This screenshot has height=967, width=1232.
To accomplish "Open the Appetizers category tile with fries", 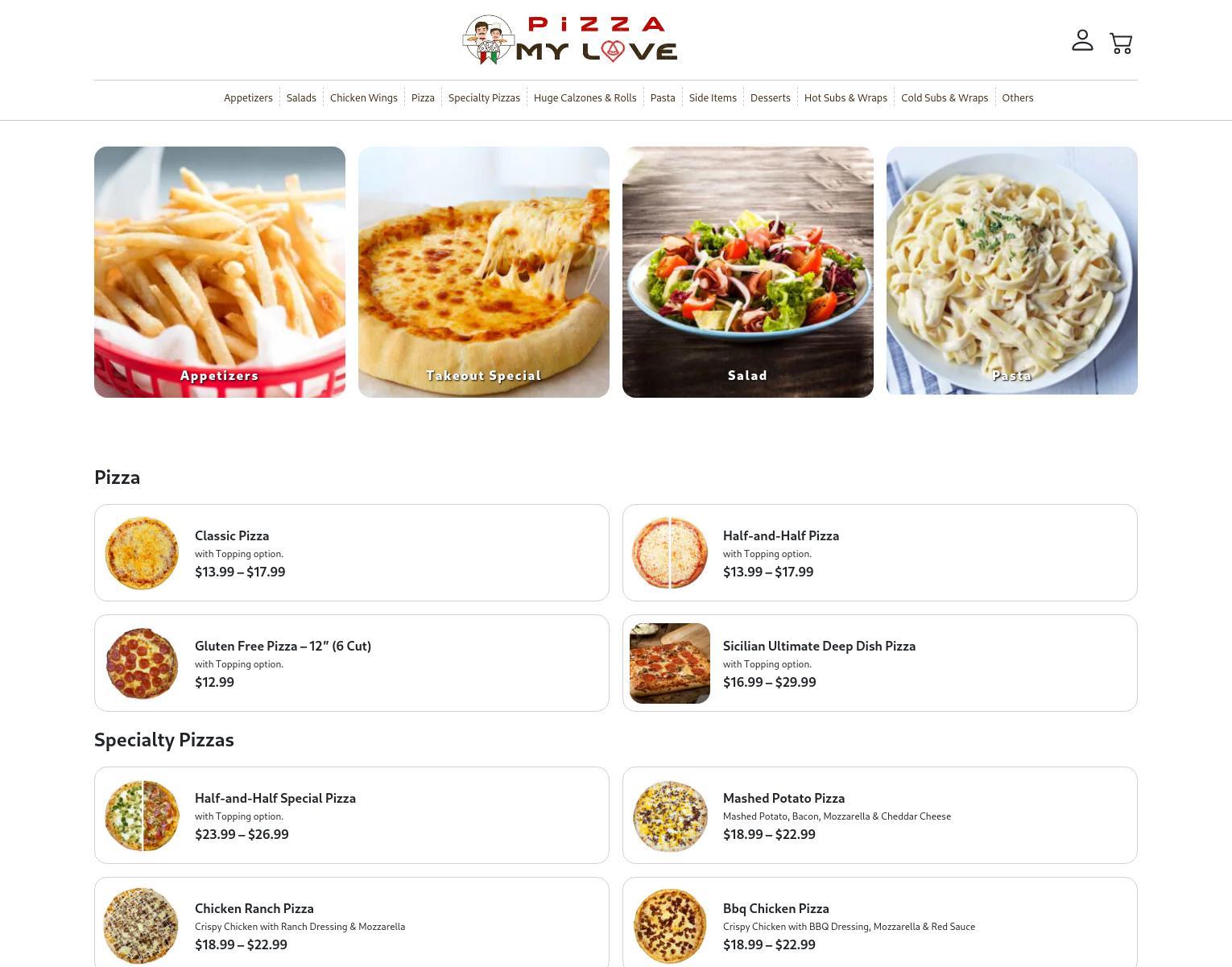I will pyautogui.click(x=220, y=272).
